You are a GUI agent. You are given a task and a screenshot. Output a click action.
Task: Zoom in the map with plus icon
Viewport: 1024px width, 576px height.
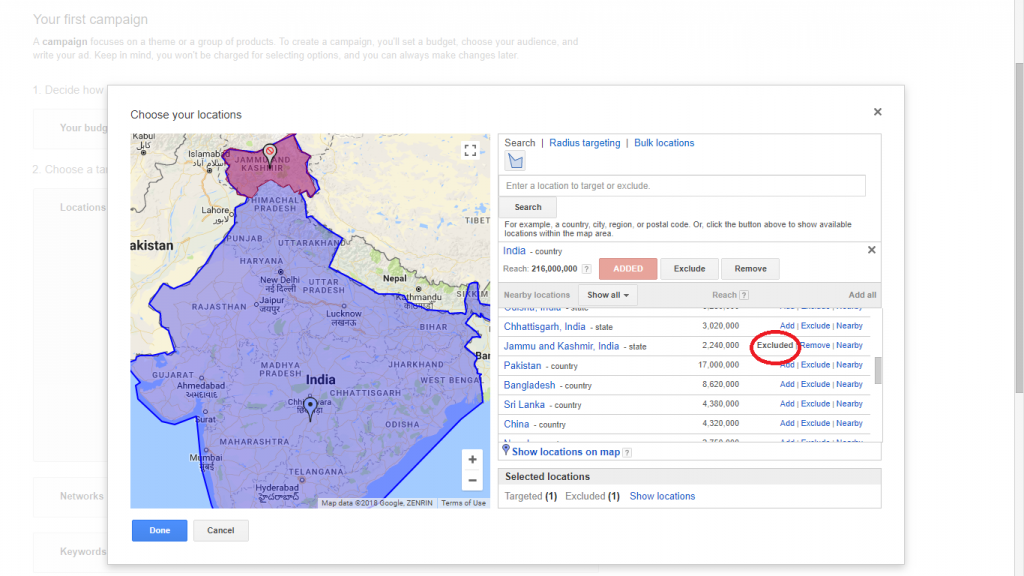[472, 460]
